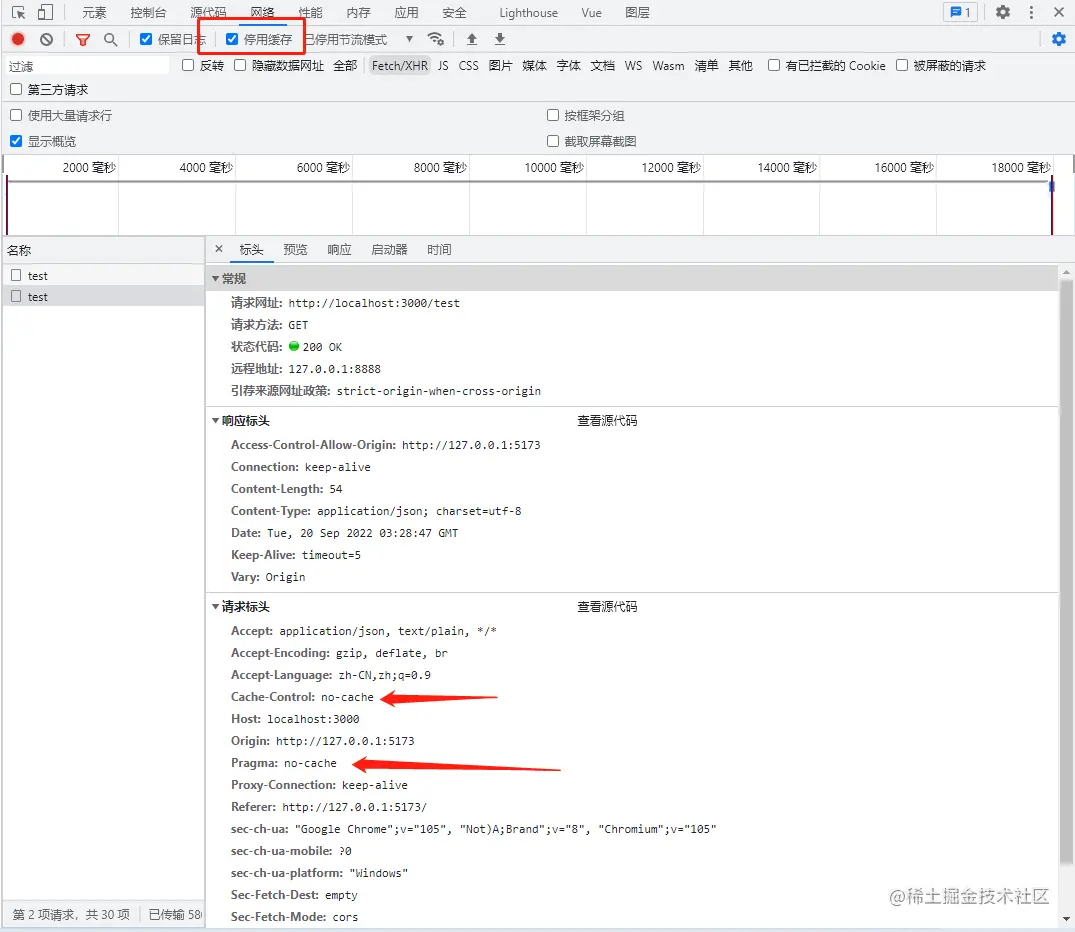Open the issues counter badge

pyautogui.click(x=960, y=12)
